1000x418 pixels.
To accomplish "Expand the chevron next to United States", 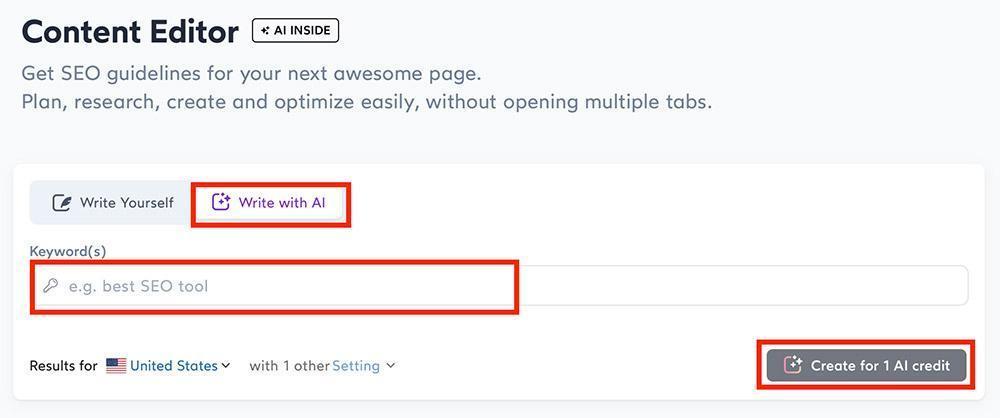I will tap(225, 366).
